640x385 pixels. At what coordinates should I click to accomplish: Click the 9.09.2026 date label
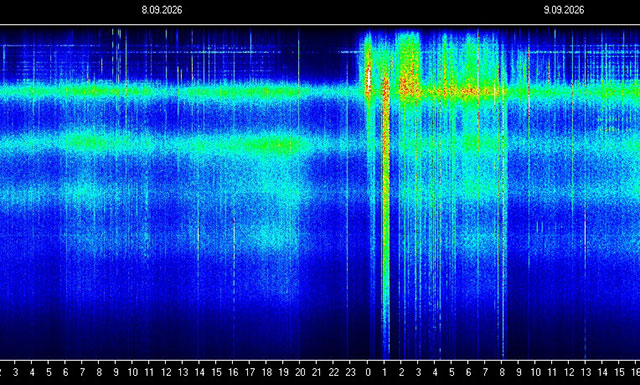pos(564,10)
